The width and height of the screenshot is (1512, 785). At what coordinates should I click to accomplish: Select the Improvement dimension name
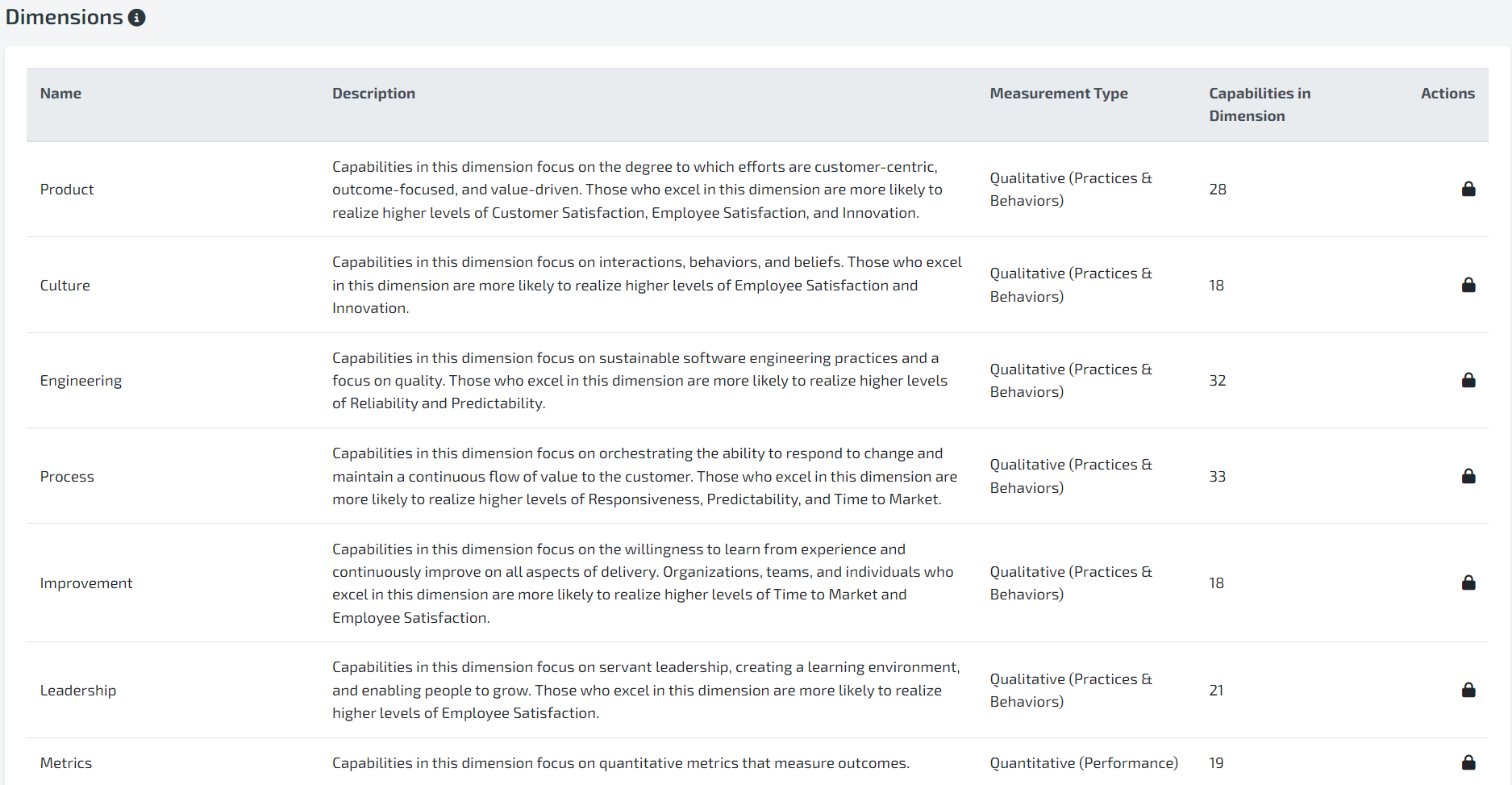(x=86, y=583)
